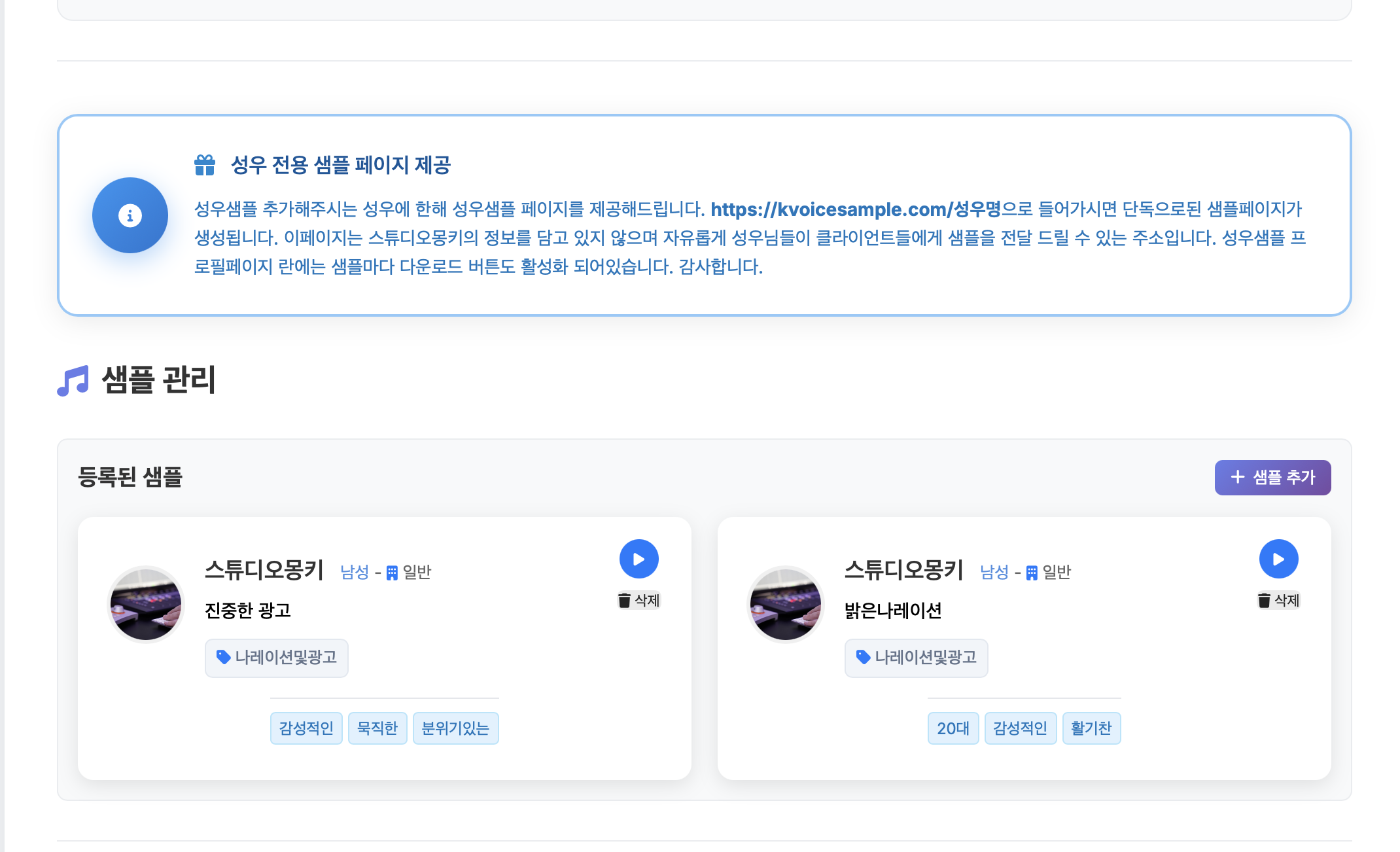Click the plus icon inside the 샘플 추가 button
1400x852 pixels.
click(x=1237, y=478)
